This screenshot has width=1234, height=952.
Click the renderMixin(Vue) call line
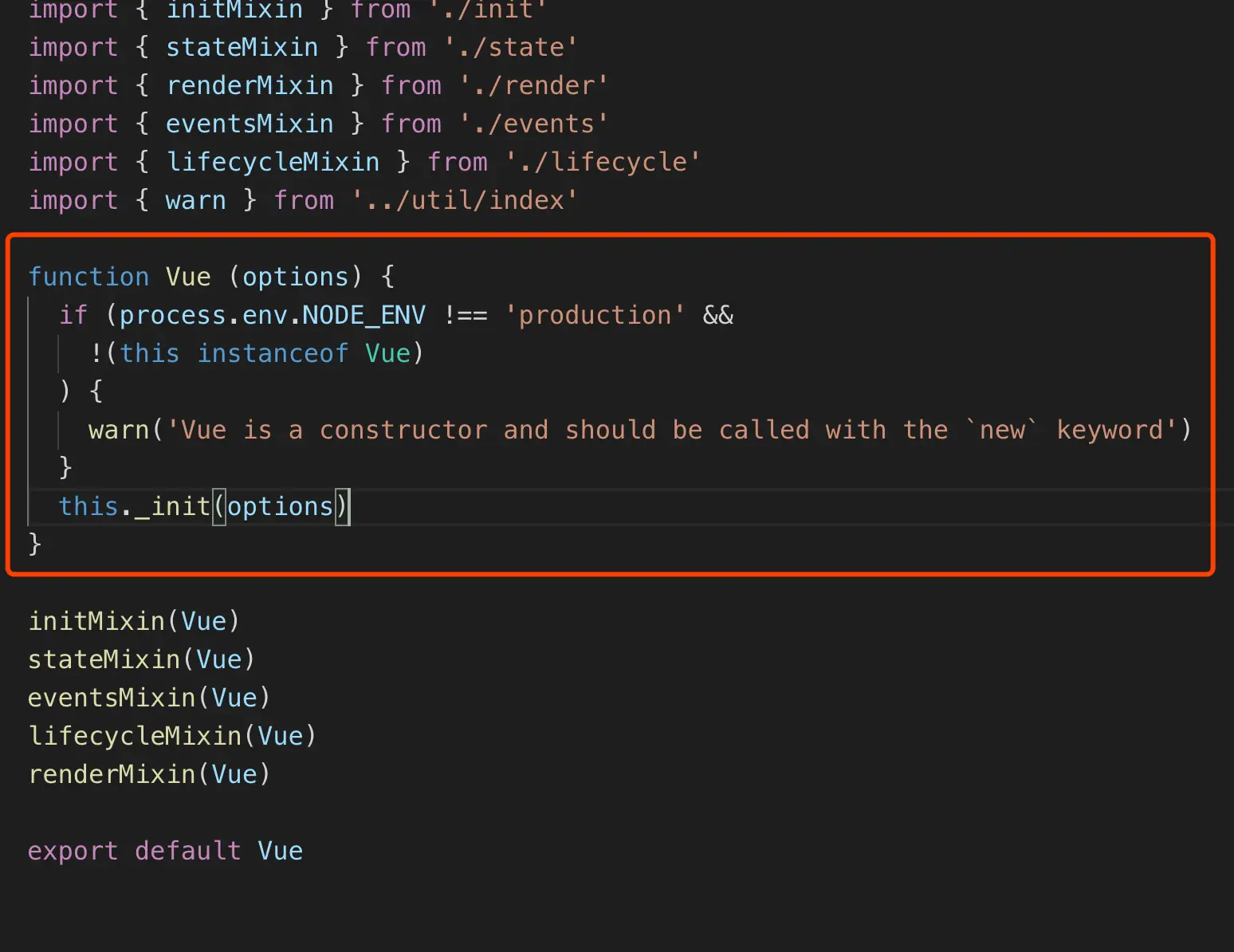point(149,774)
